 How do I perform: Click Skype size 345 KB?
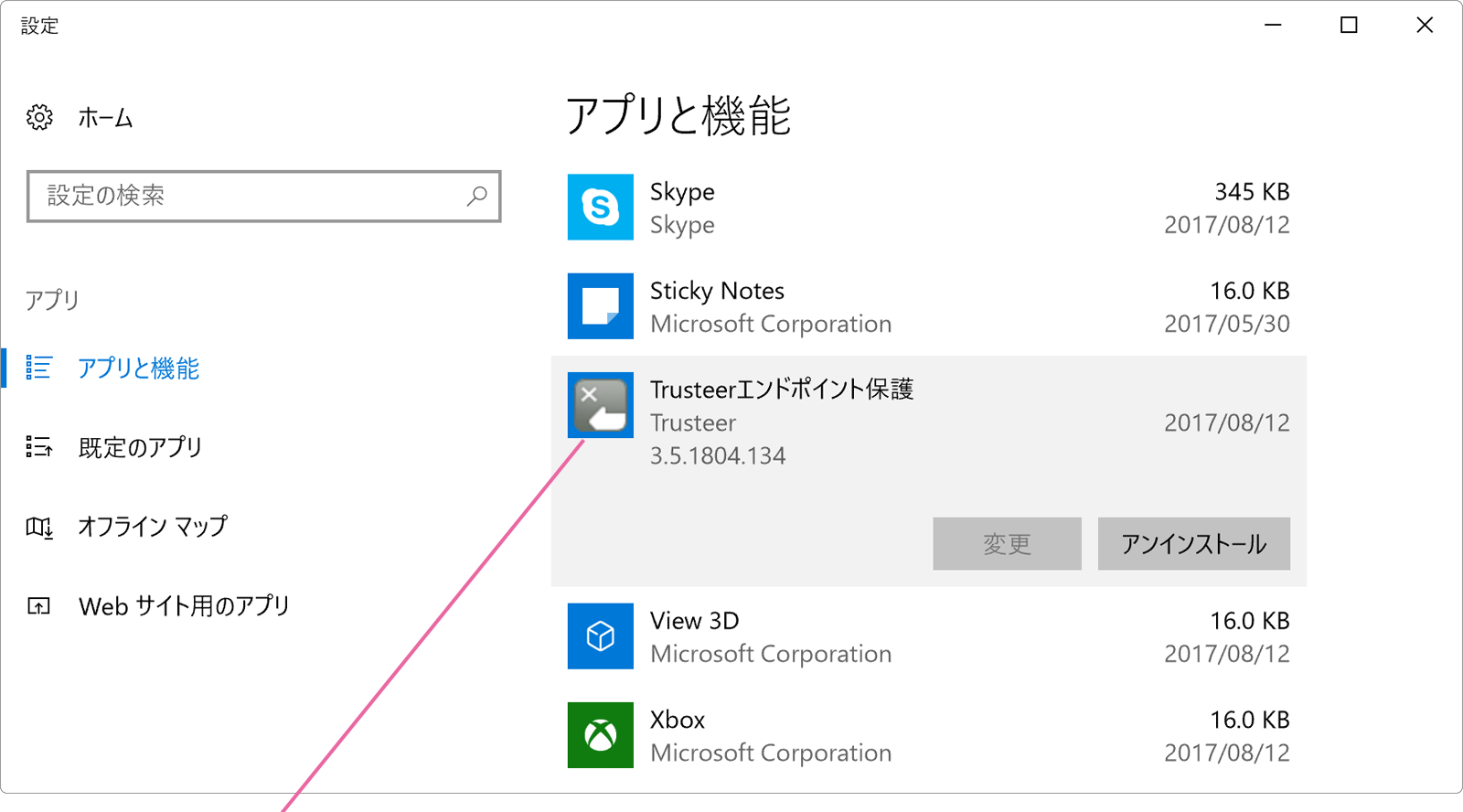pos(1252,192)
